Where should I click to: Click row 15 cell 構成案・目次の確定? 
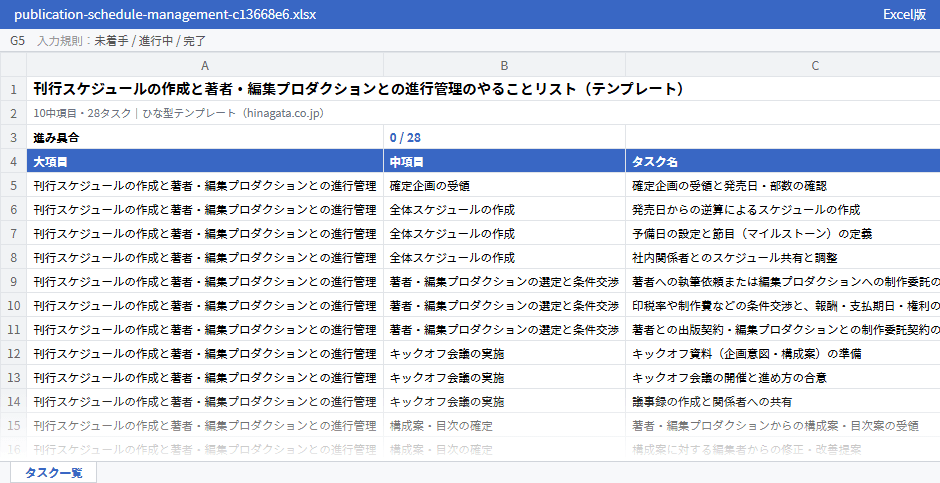[504, 425]
